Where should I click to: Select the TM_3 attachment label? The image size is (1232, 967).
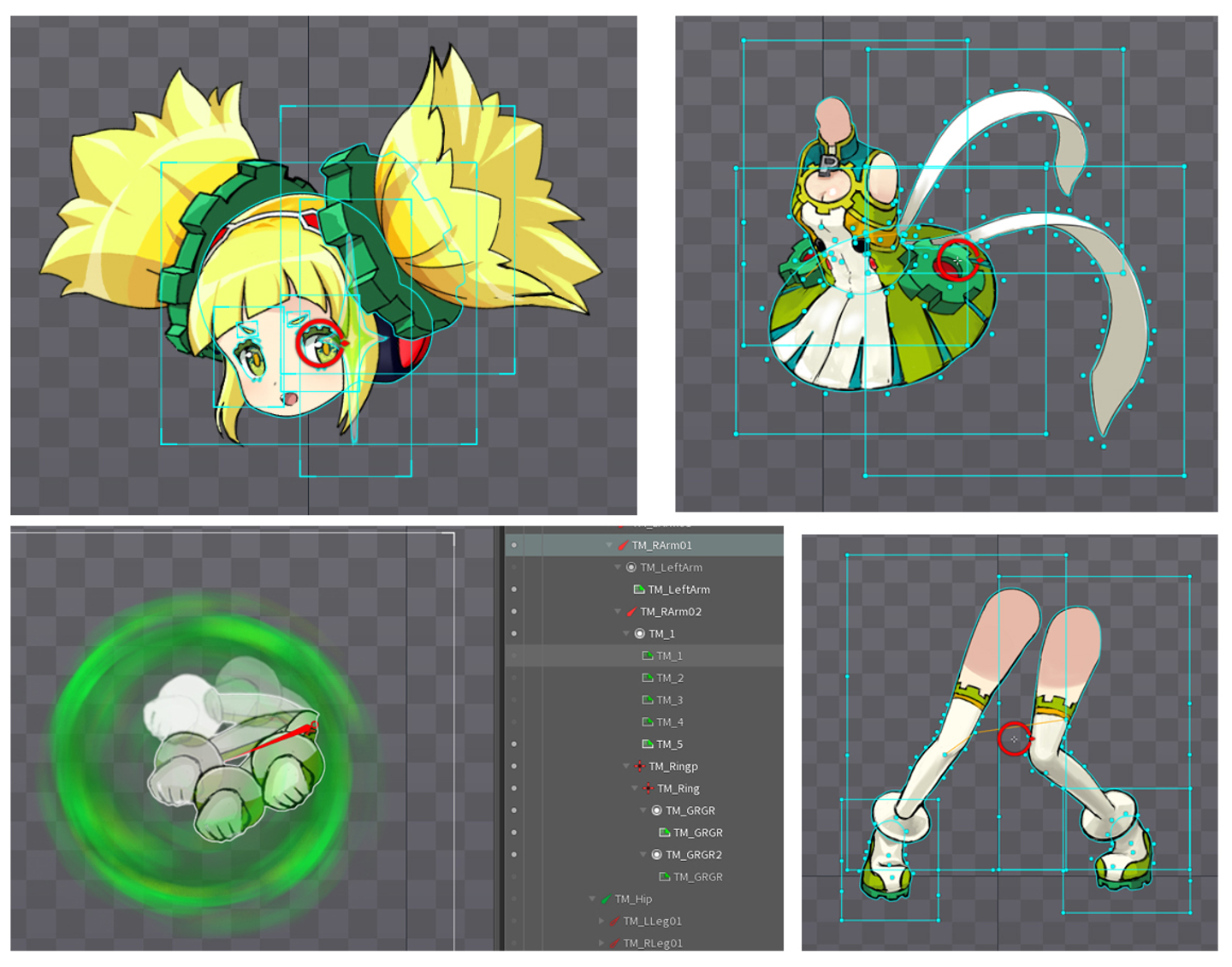[670, 700]
